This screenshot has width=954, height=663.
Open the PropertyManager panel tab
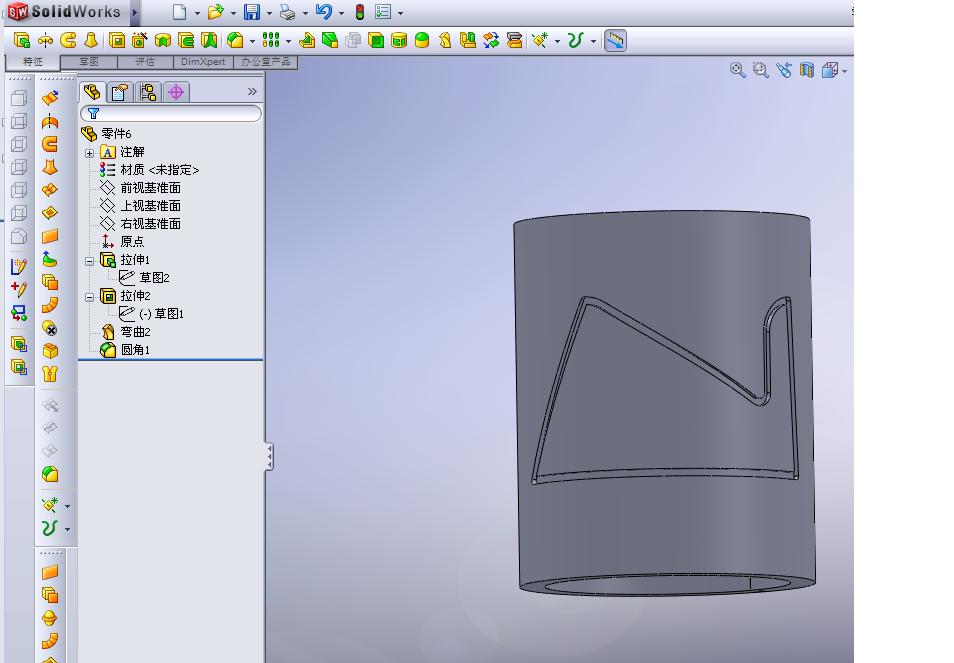[x=120, y=92]
